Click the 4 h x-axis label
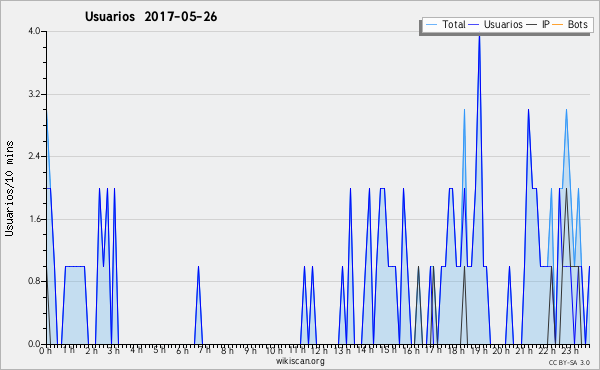The image size is (600, 370). [x=136, y=350]
